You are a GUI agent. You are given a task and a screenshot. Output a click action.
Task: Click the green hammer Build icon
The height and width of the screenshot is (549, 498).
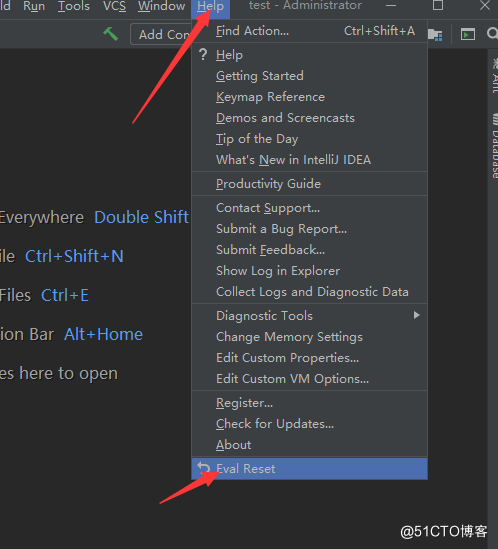click(x=111, y=34)
